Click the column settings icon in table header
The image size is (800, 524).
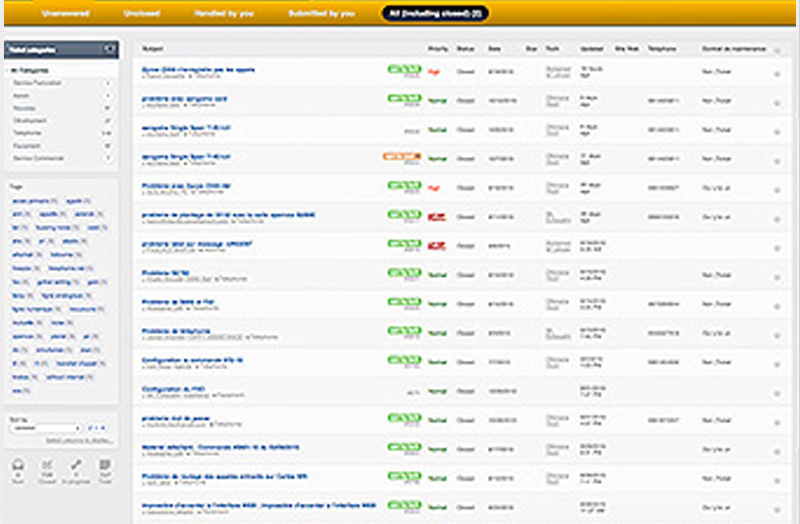[777, 48]
